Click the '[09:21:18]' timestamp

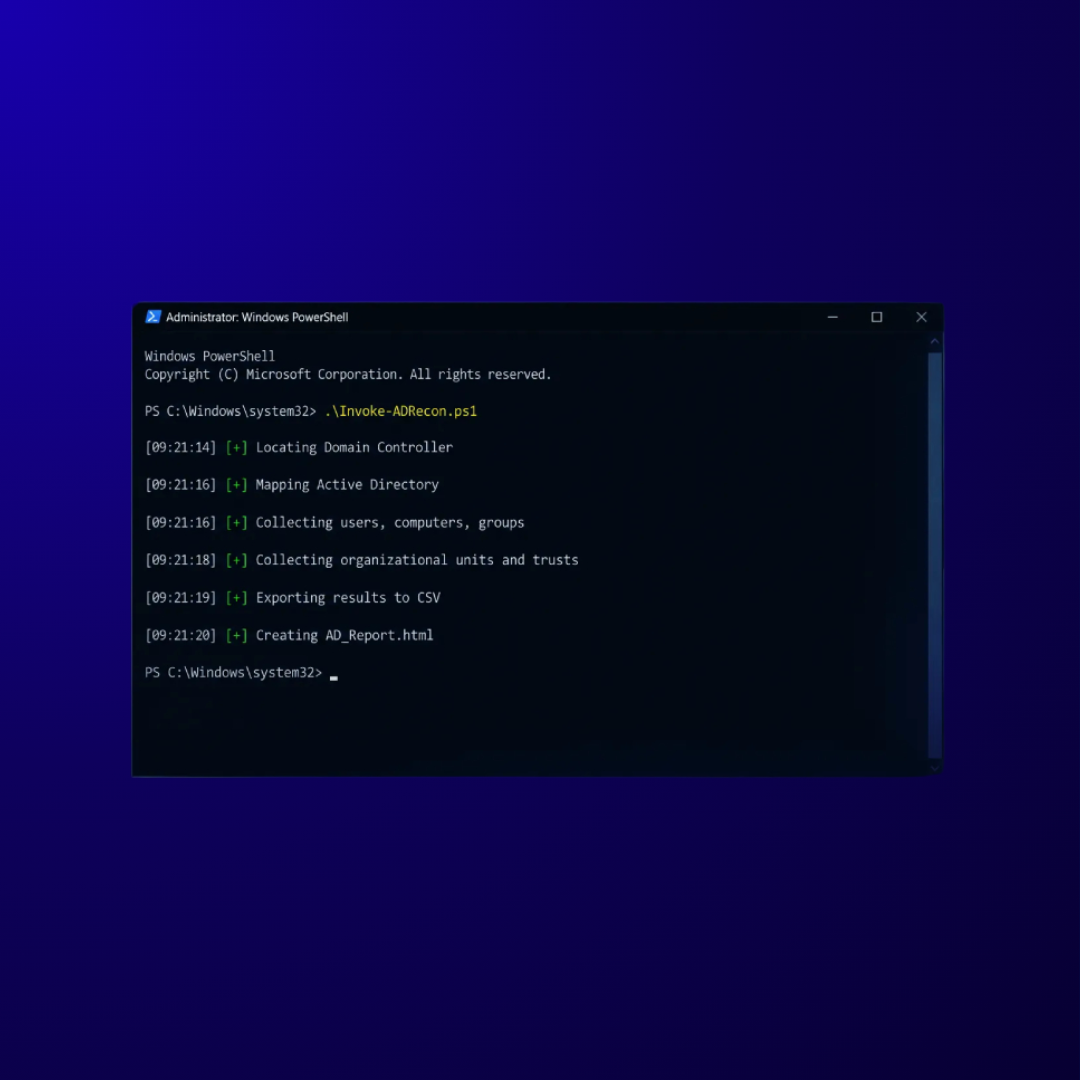tap(180, 560)
